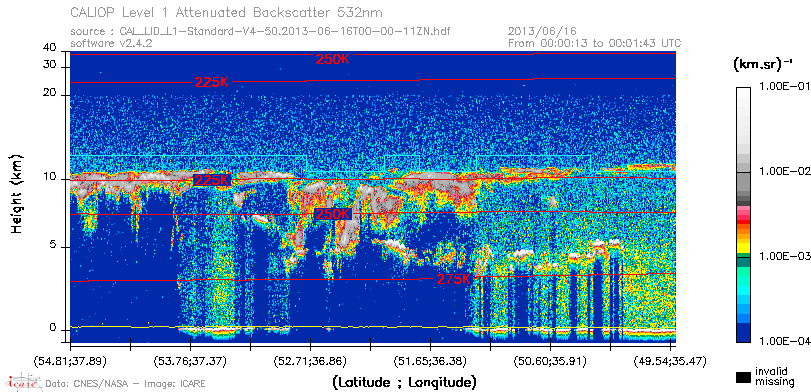The width and height of the screenshot is (811, 392).
Task: Click the '250K' contour label near 7 km height
Action: (333, 214)
